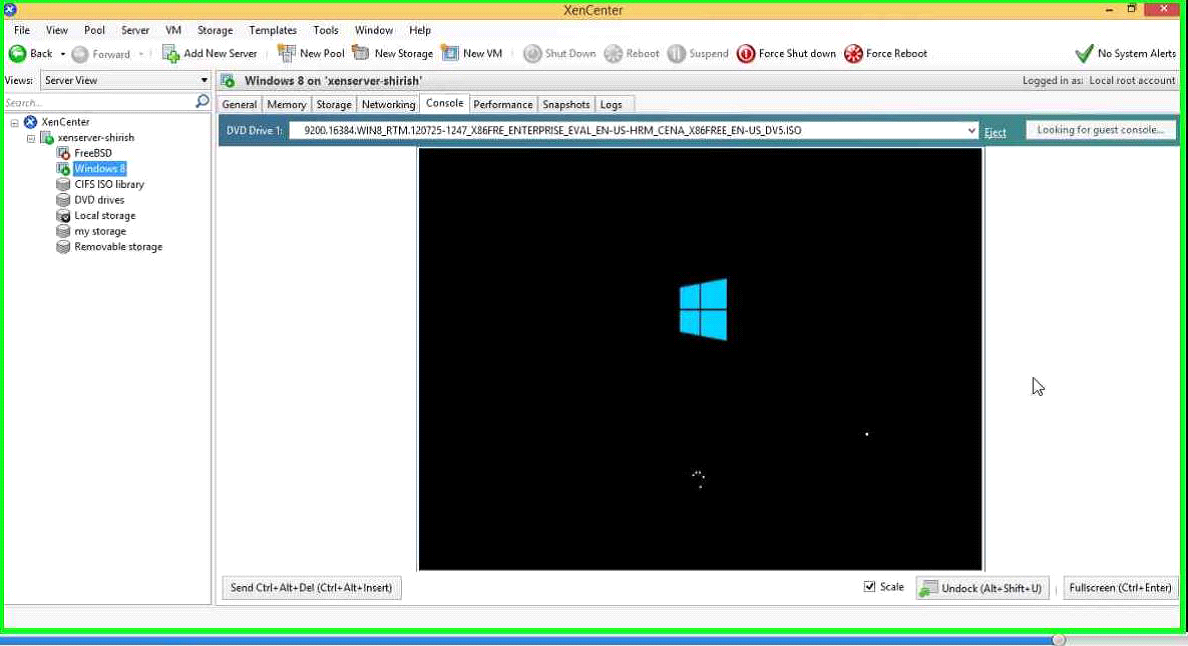Viewport: 1188px width, 646px height.
Task: Open the Pool menu
Action: point(95,30)
